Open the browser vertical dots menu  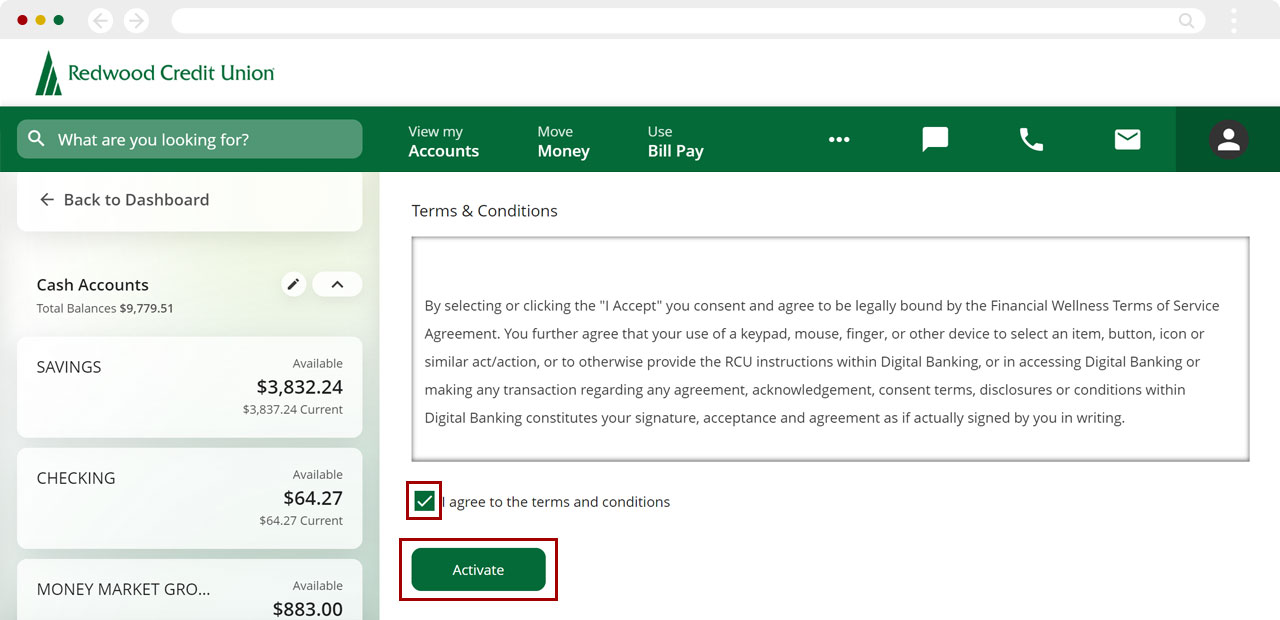click(1234, 20)
